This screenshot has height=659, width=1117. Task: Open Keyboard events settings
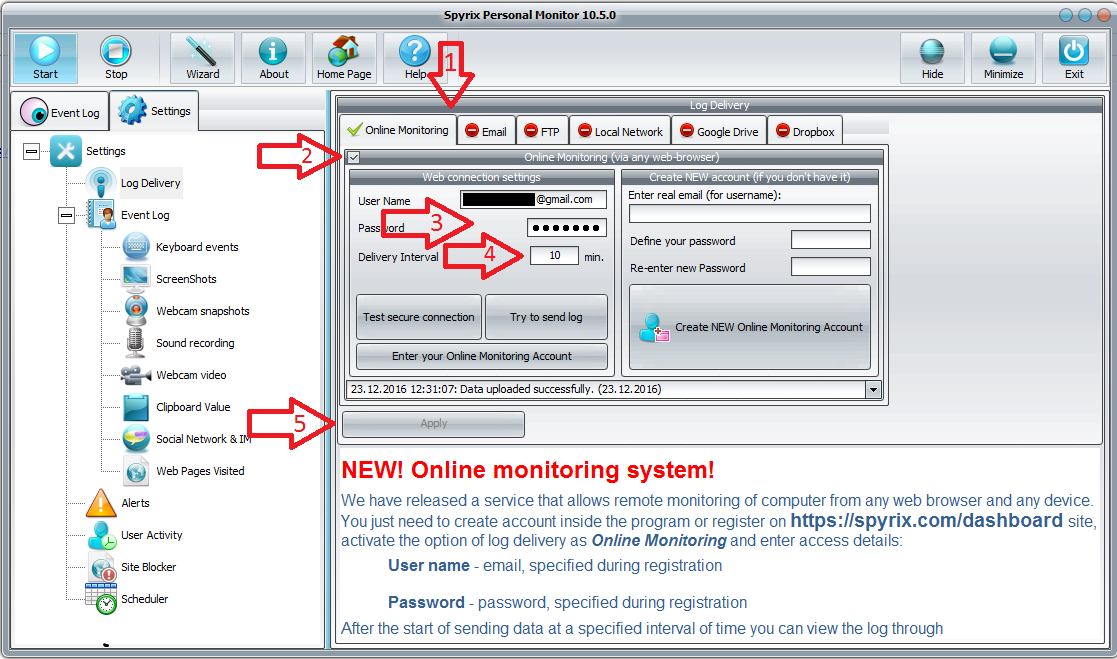[x=197, y=247]
